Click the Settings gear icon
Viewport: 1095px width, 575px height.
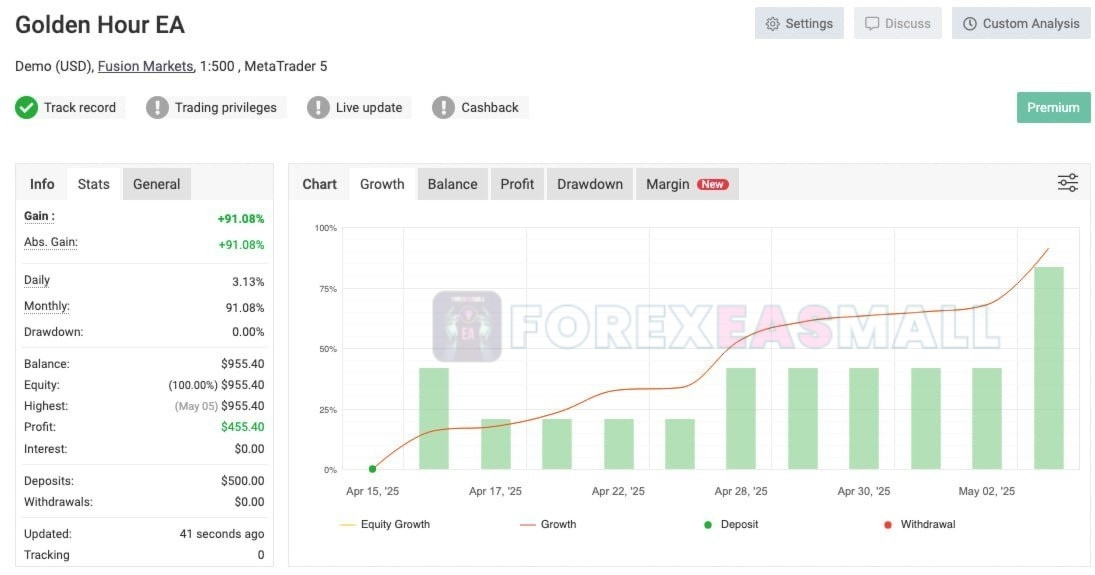point(772,24)
